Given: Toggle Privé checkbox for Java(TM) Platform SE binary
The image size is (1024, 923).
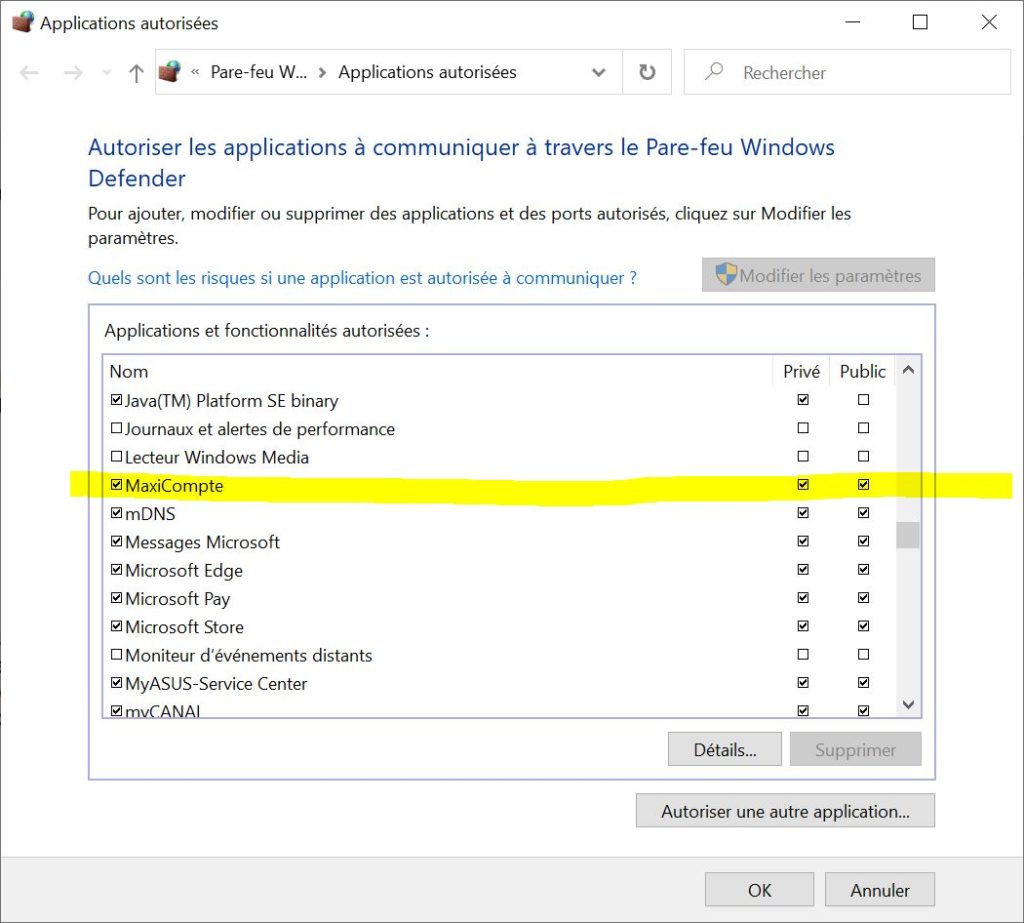Looking at the screenshot, I should click(x=803, y=400).
